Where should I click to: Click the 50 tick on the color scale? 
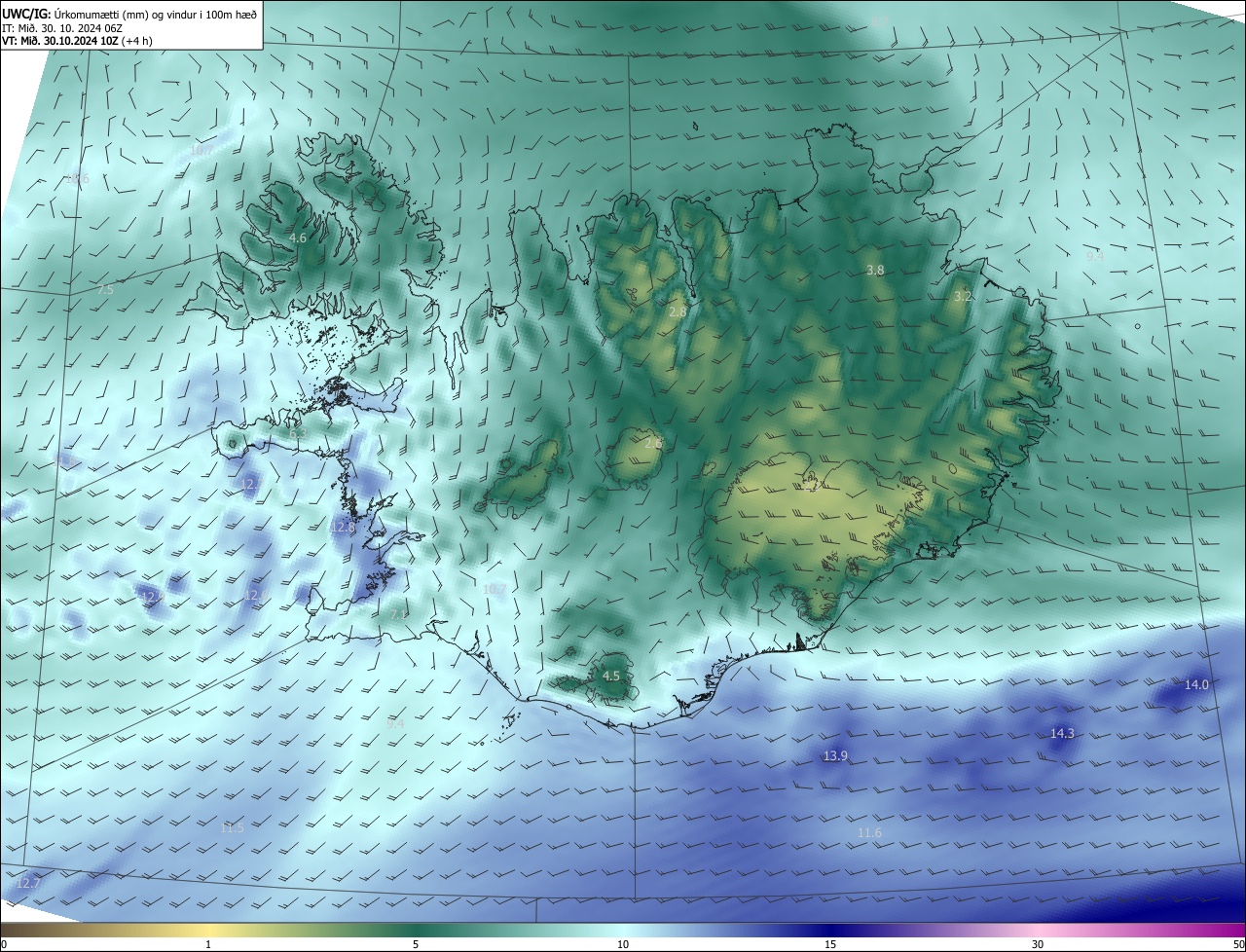pyautogui.click(x=1238, y=944)
